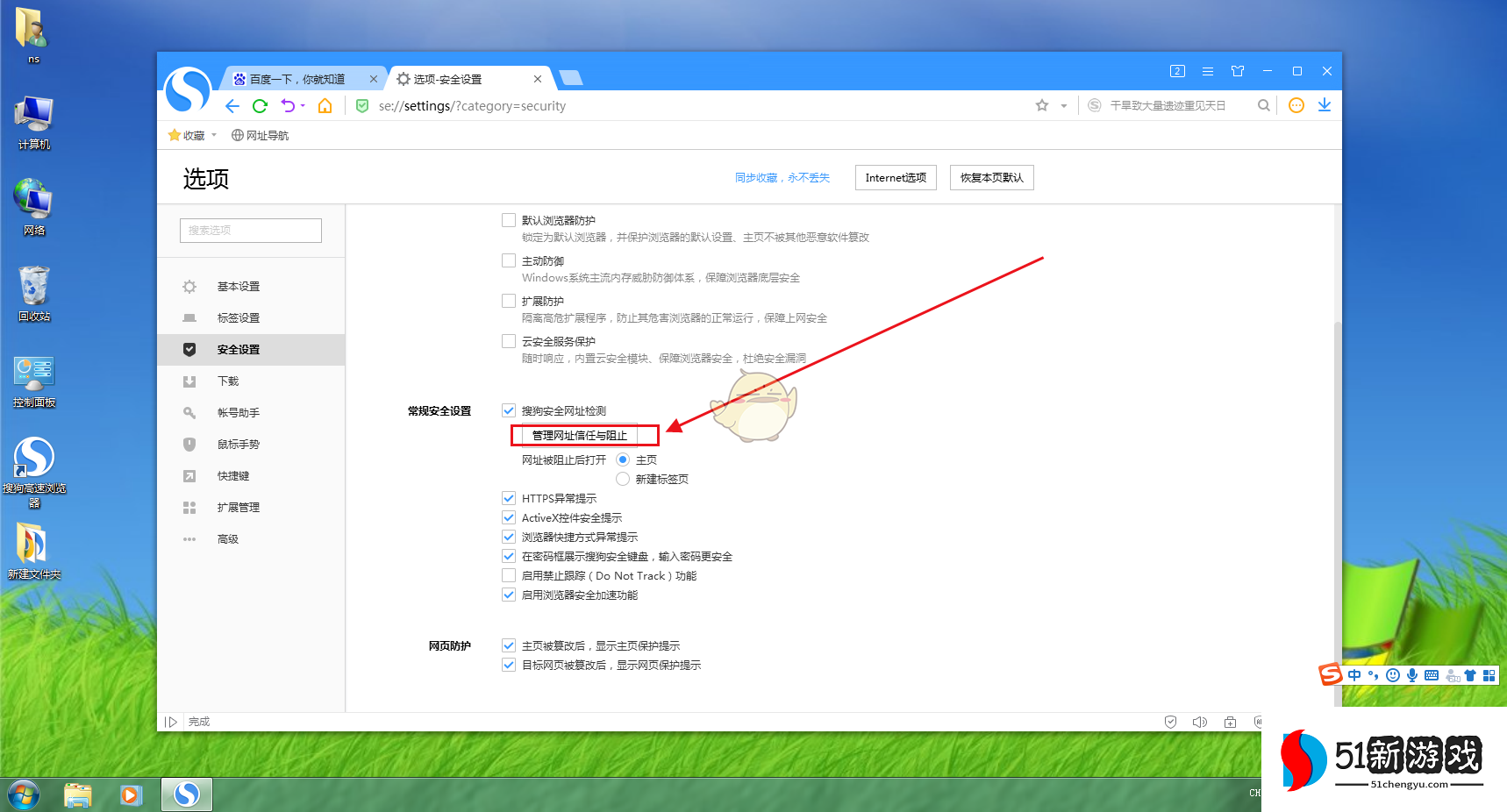Image resolution: width=1507 pixels, height=812 pixels.
Task: Click the green security shield icon before URL
Action: point(361,105)
